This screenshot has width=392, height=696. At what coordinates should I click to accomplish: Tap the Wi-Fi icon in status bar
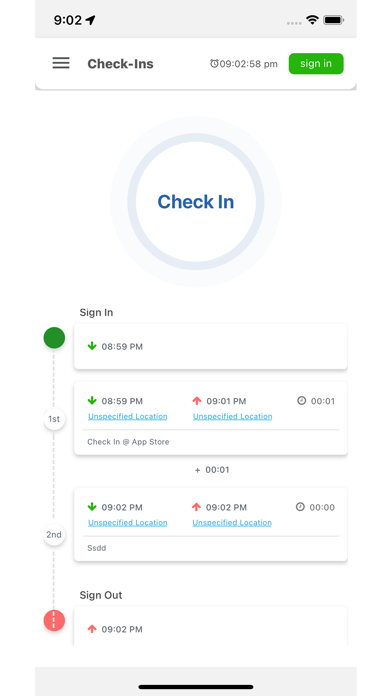(312, 20)
